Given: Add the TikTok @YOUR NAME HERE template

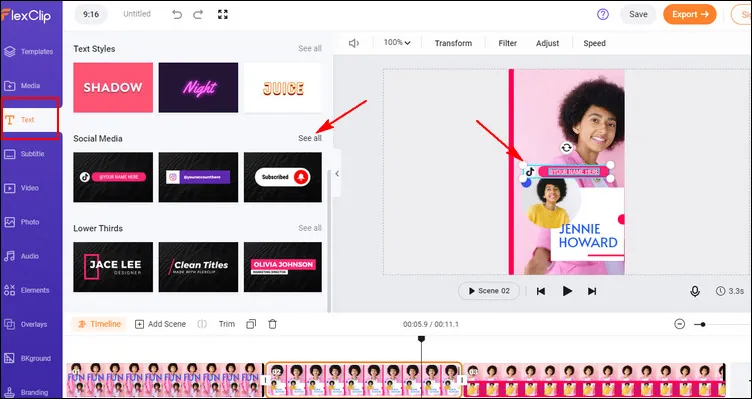Looking at the screenshot, I should click(x=113, y=177).
